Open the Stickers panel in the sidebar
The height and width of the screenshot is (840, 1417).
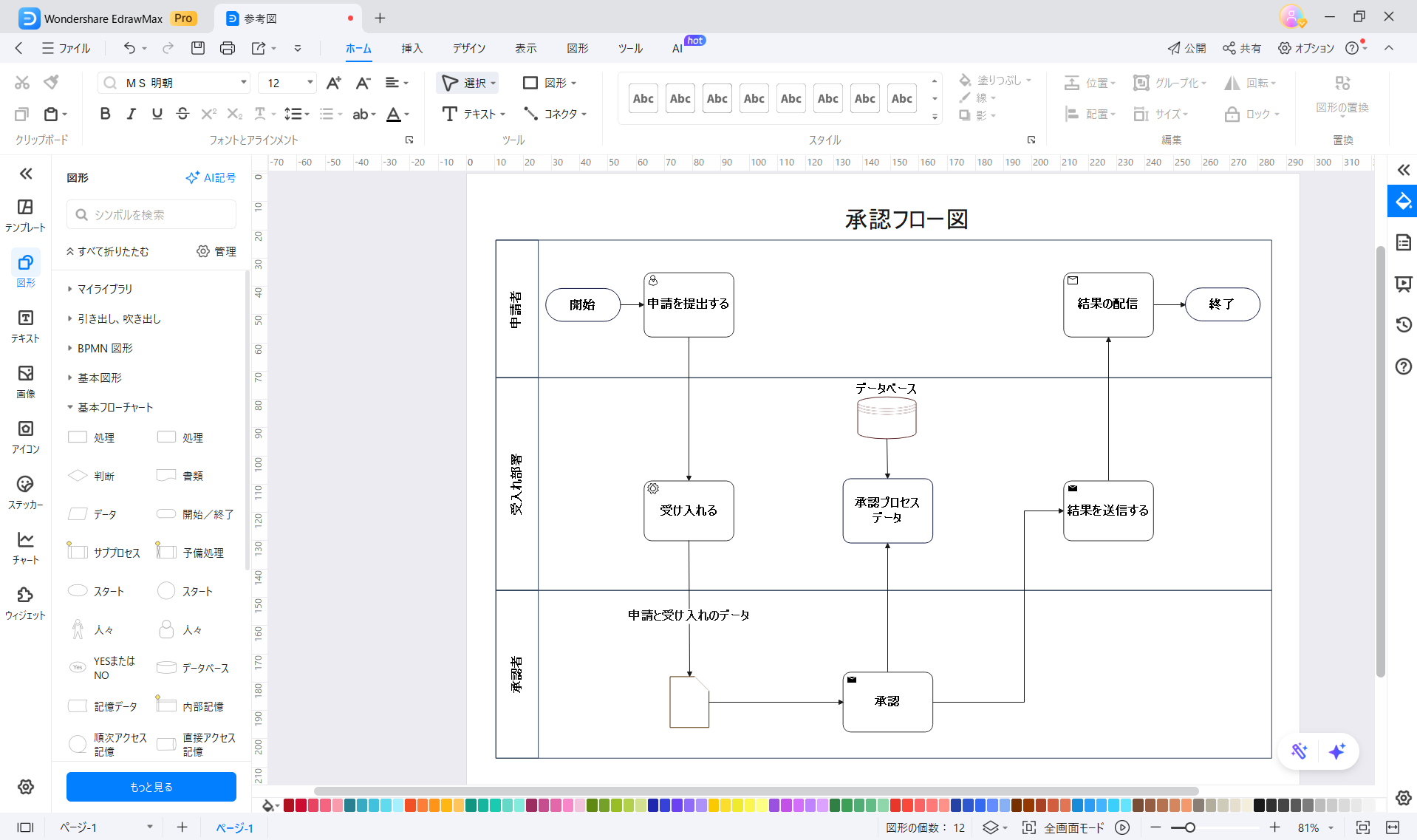25,492
